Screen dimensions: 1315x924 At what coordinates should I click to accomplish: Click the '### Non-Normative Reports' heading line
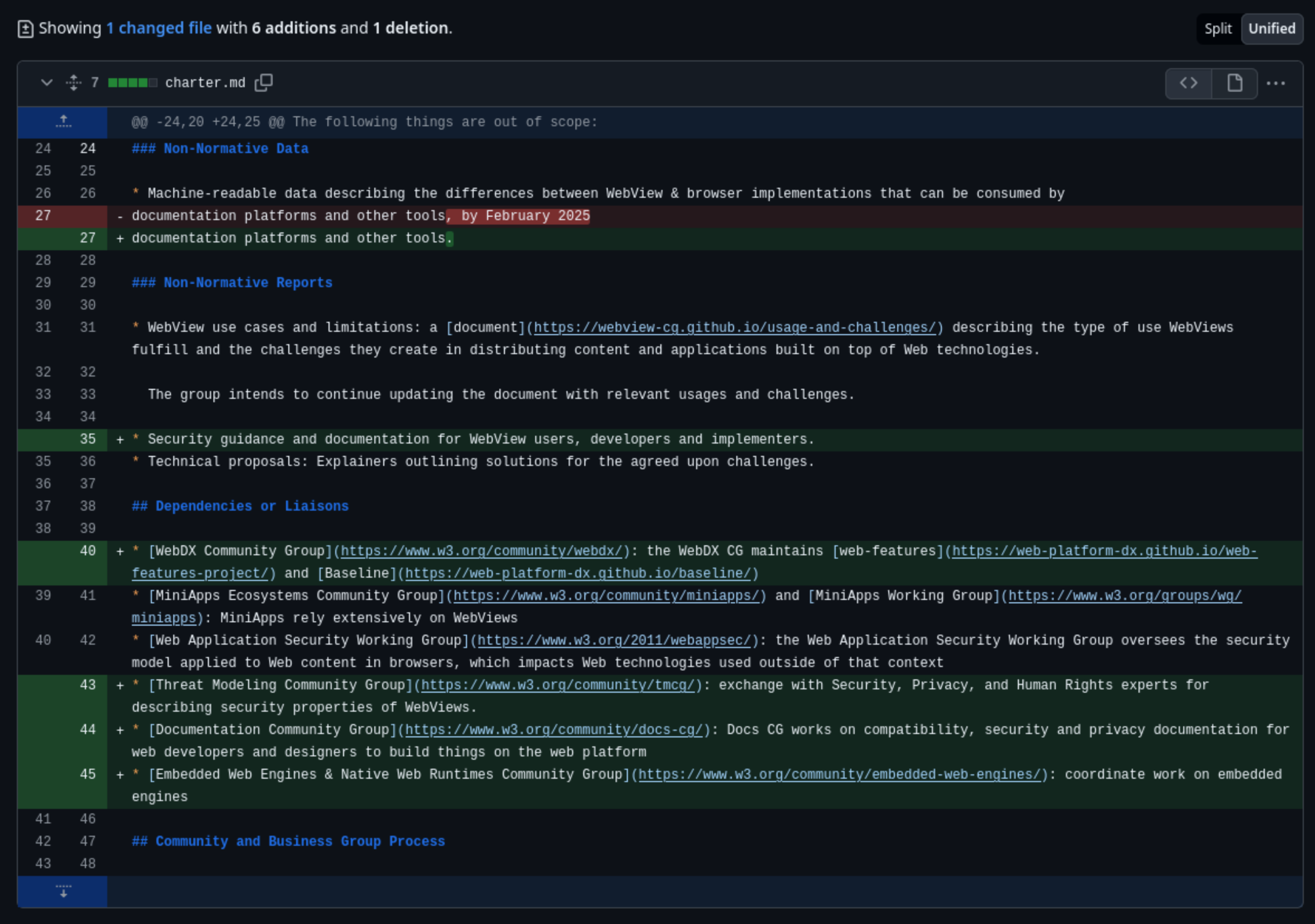[x=232, y=283]
